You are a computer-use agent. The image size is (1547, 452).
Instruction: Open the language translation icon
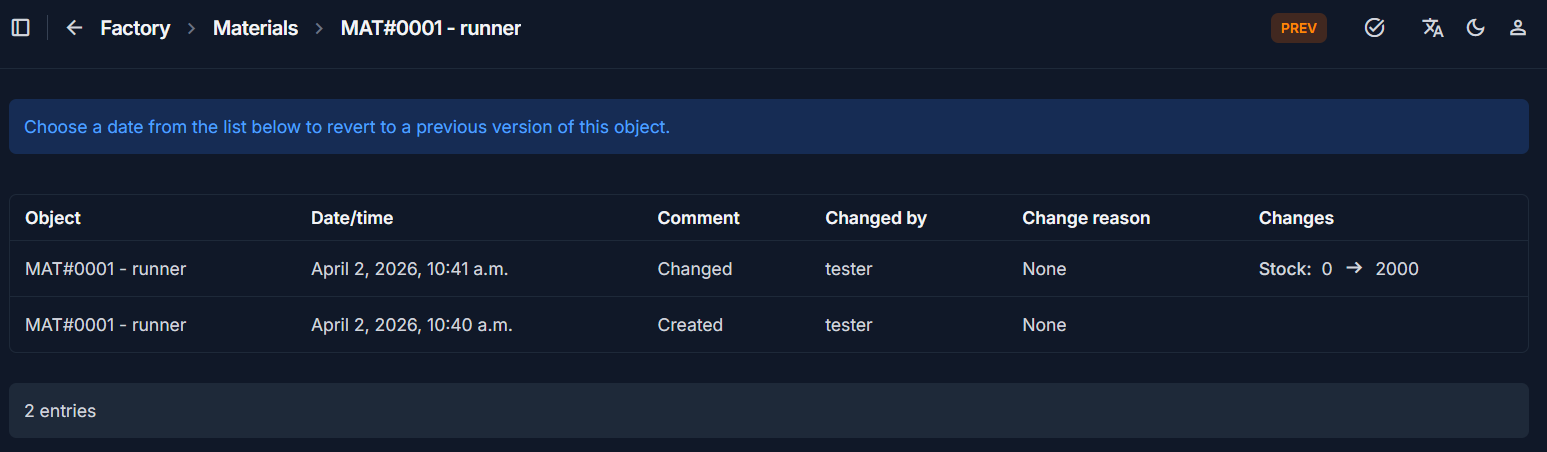pyautogui.click(x=1433, y=28)
